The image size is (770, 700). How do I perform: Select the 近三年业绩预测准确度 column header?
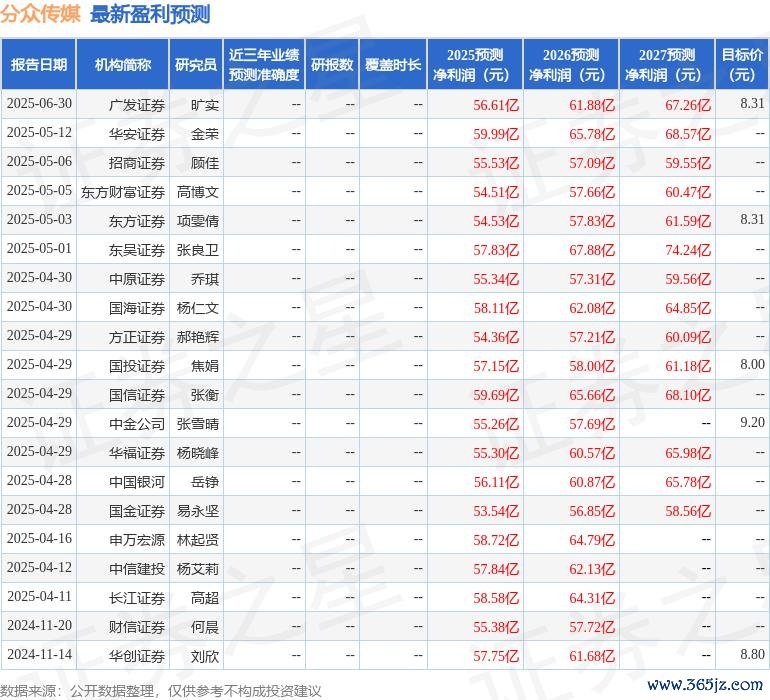264,64
